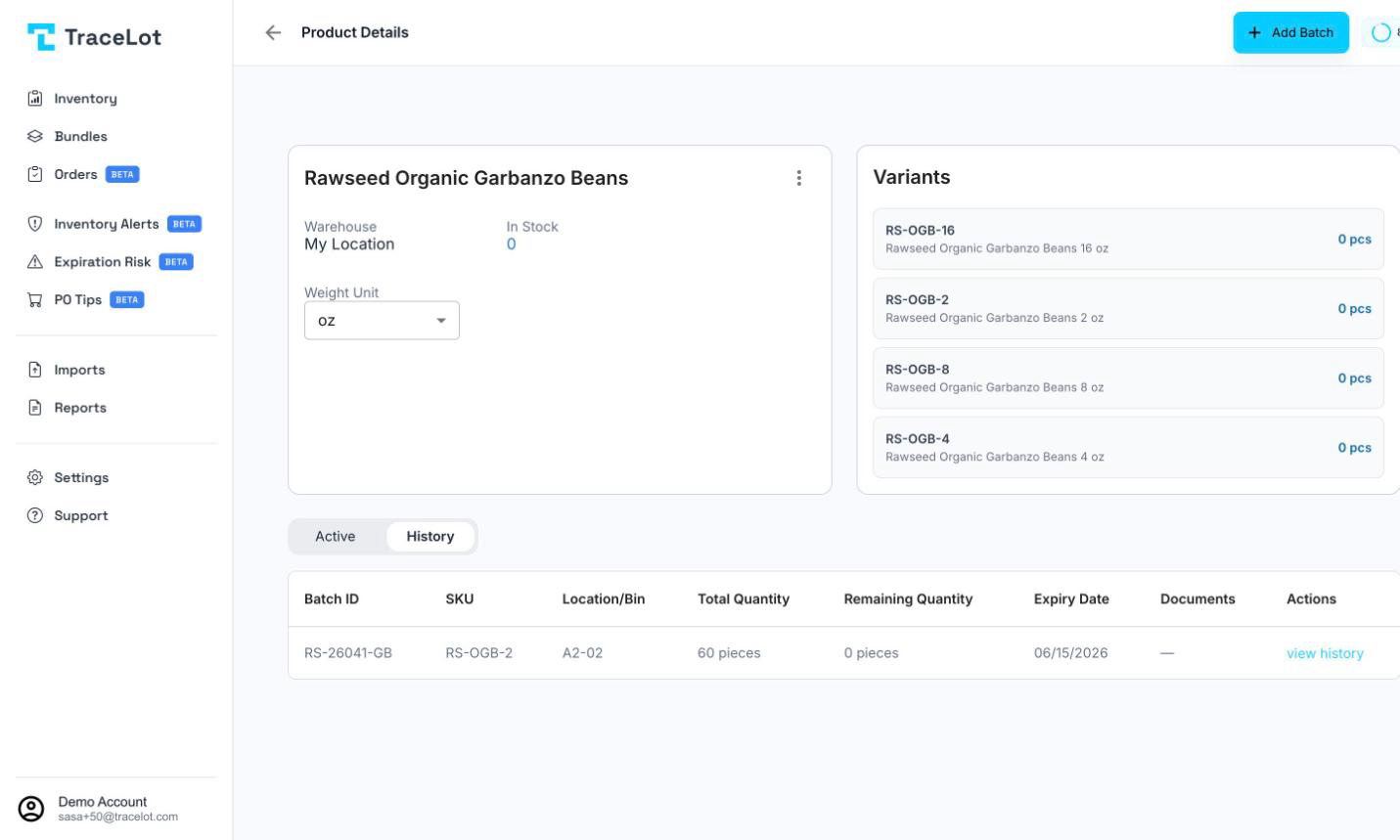Click the 06/15/2026 expiry date cell
The height and width of the screenshot is (840, 1400).
pyautogui.click(x=1071, y=653)
